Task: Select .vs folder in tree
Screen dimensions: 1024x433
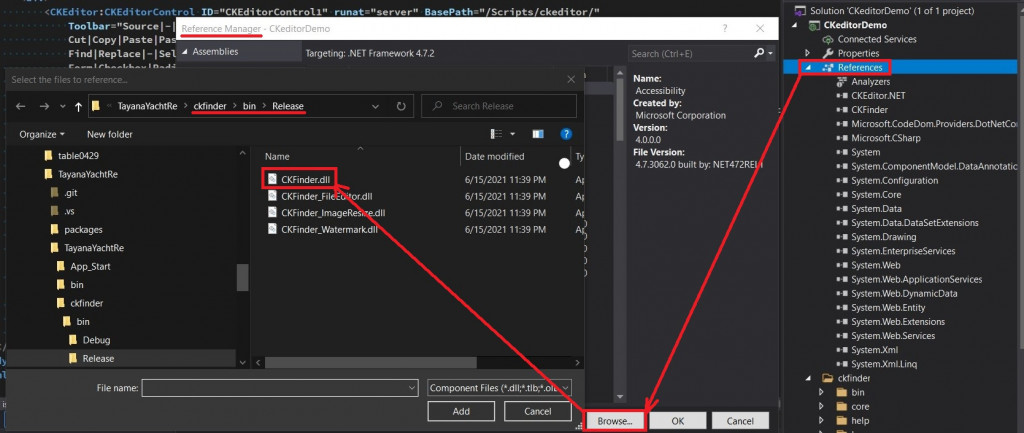Action: (x=69, y=211)
